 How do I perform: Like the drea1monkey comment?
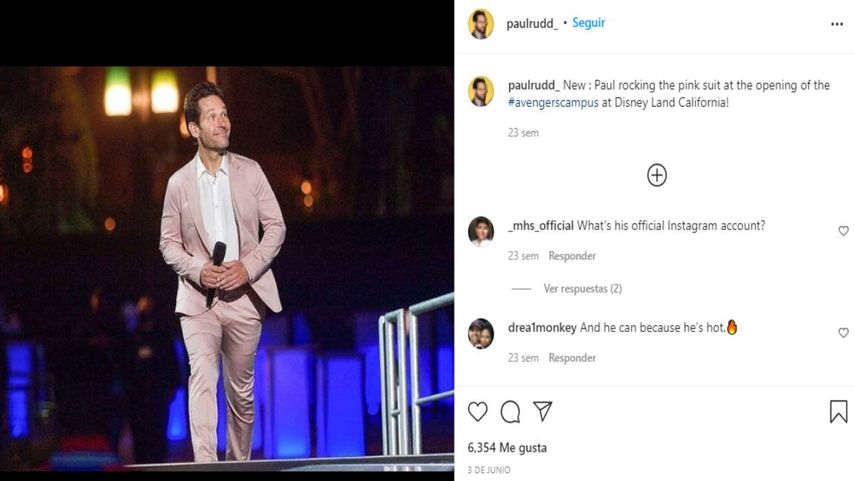[x=843, y=333]
